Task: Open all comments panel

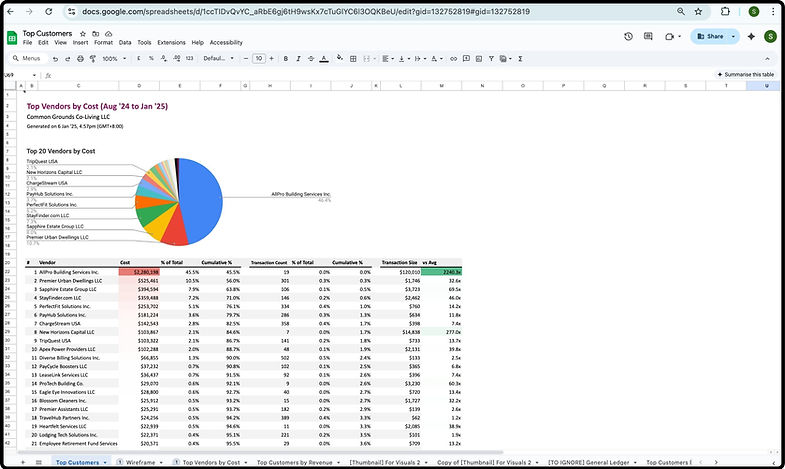Action: pos(648,36)
